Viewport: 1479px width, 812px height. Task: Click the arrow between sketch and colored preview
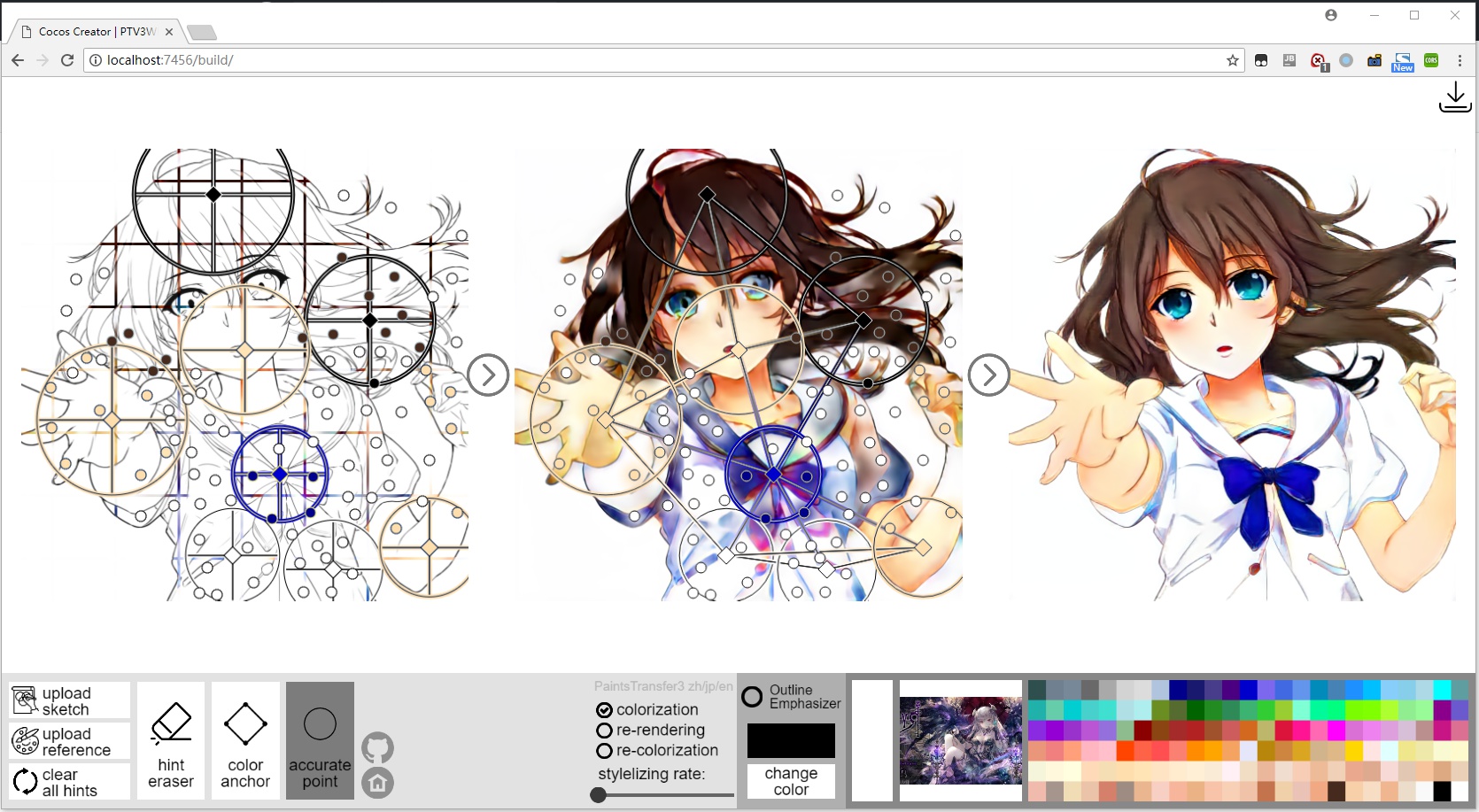pos(489,375)
